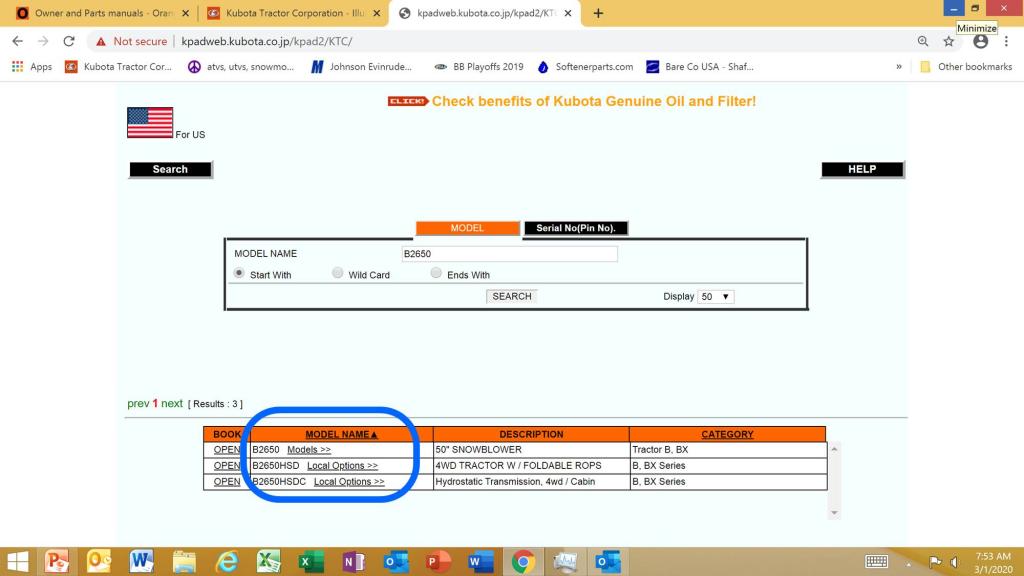1024x576 pixels.
Task: Open the Apps bookmark shortcut
Action: tap(31, 67)
